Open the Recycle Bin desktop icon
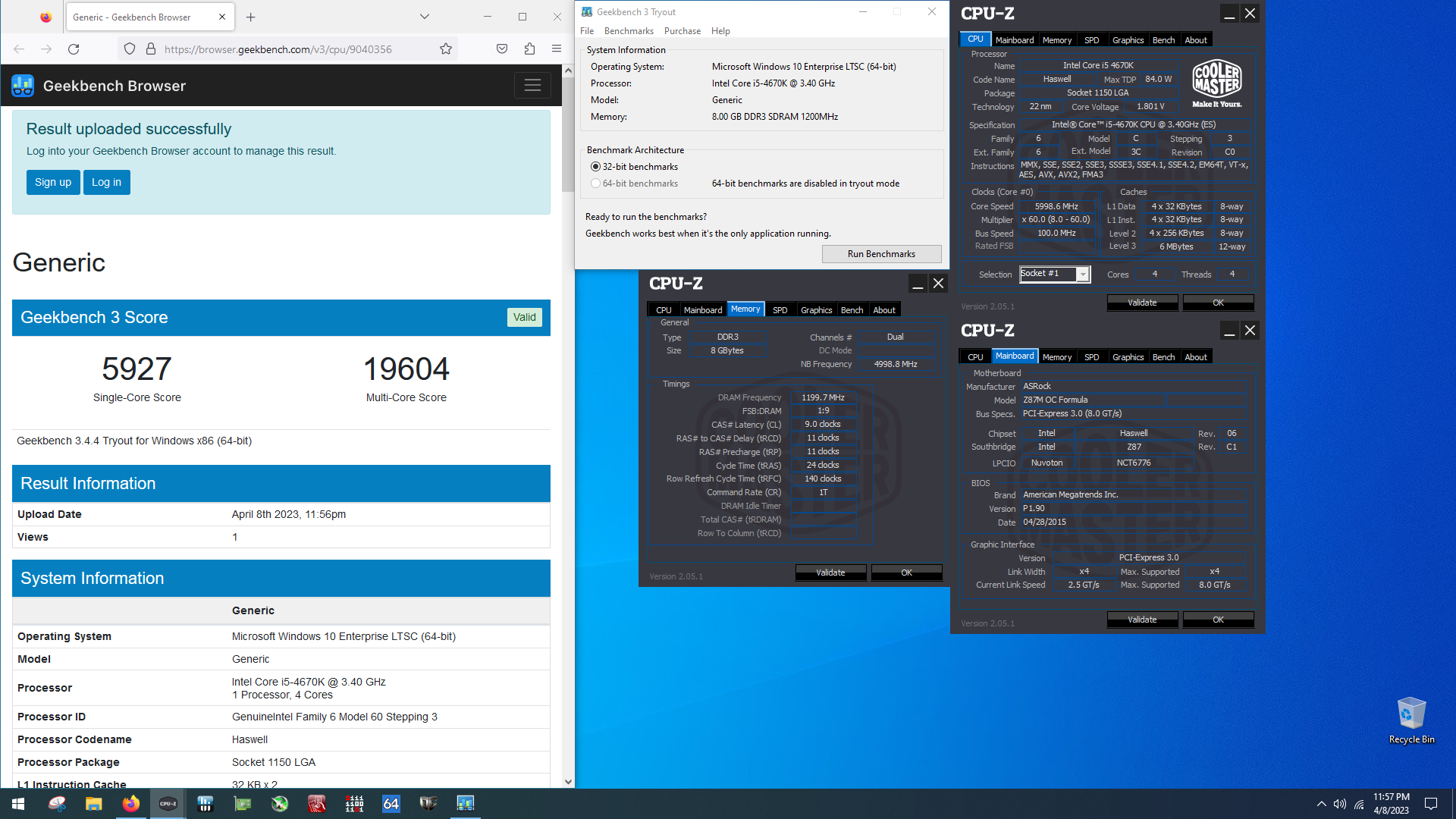Viewport: 1456px width, 819px height. pos(1411,720)
